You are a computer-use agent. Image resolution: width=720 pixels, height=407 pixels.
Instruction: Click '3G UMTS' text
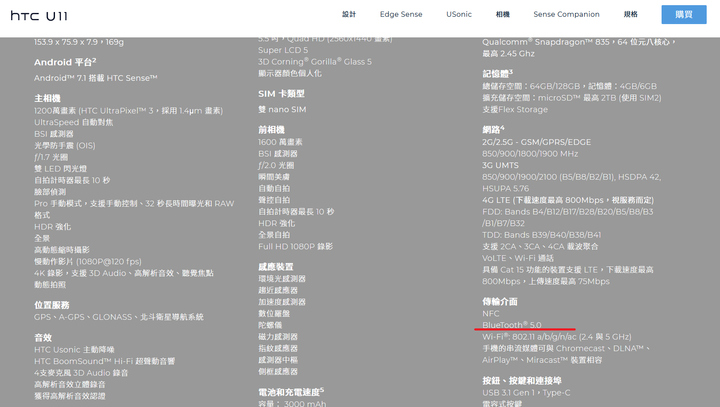click(x=500, y=165)
